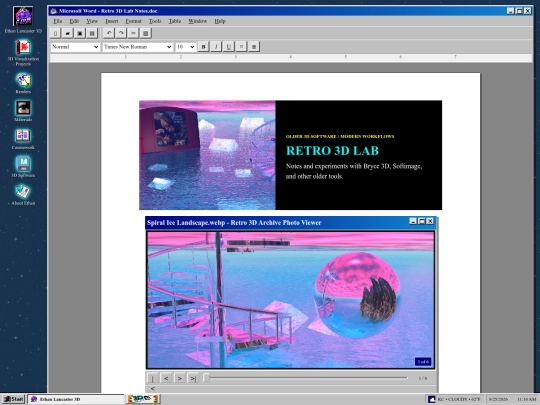Click the Retro 3D Lab banner image

click(x=207, y=155)
